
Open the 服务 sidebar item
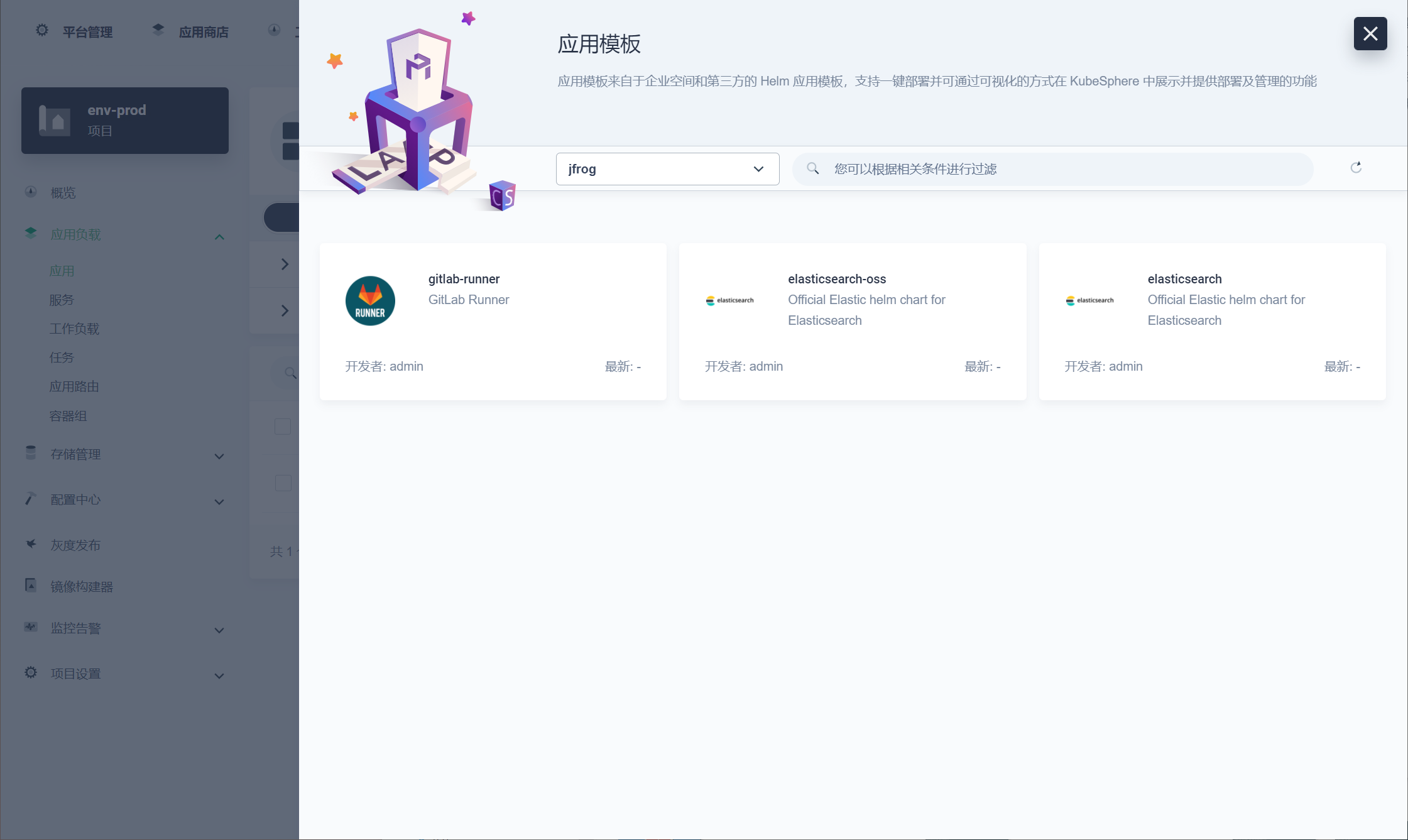tap(62, 300)
